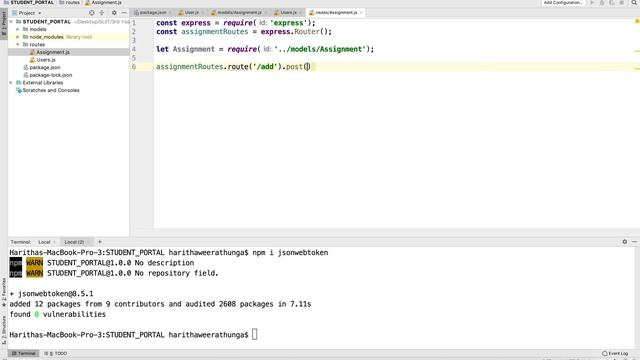
Task: Toggle the Terminal tool window button
Action: [24, 353]
